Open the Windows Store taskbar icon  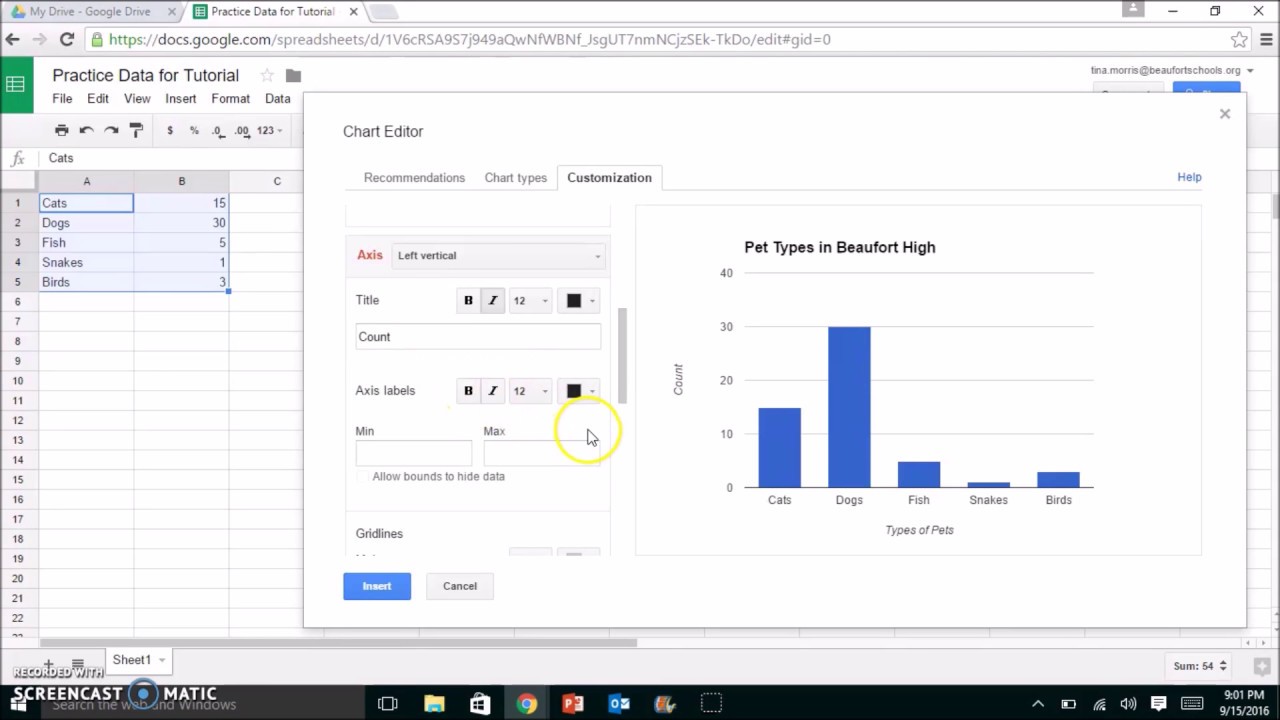click(480, 704)
